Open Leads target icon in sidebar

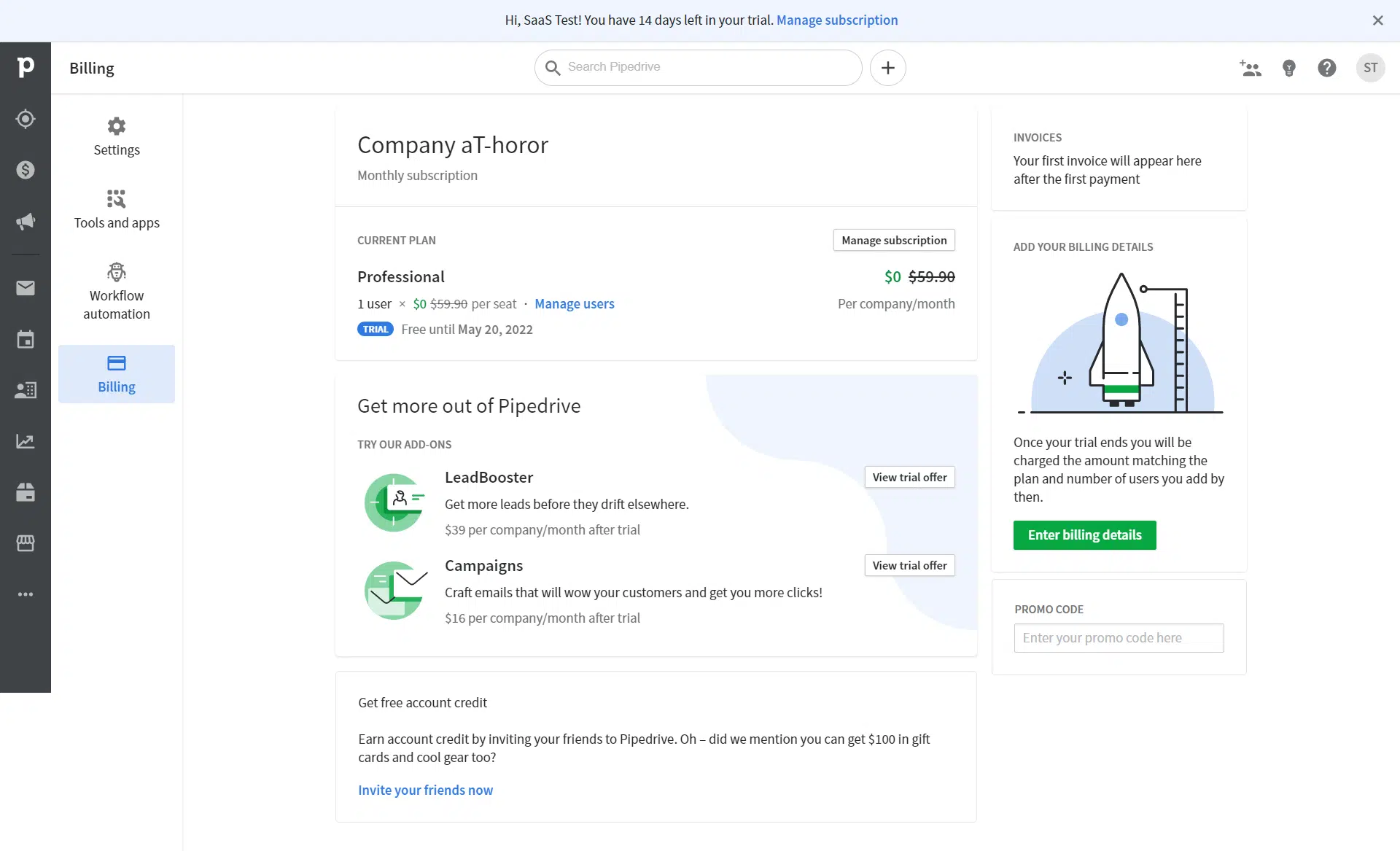26,119
